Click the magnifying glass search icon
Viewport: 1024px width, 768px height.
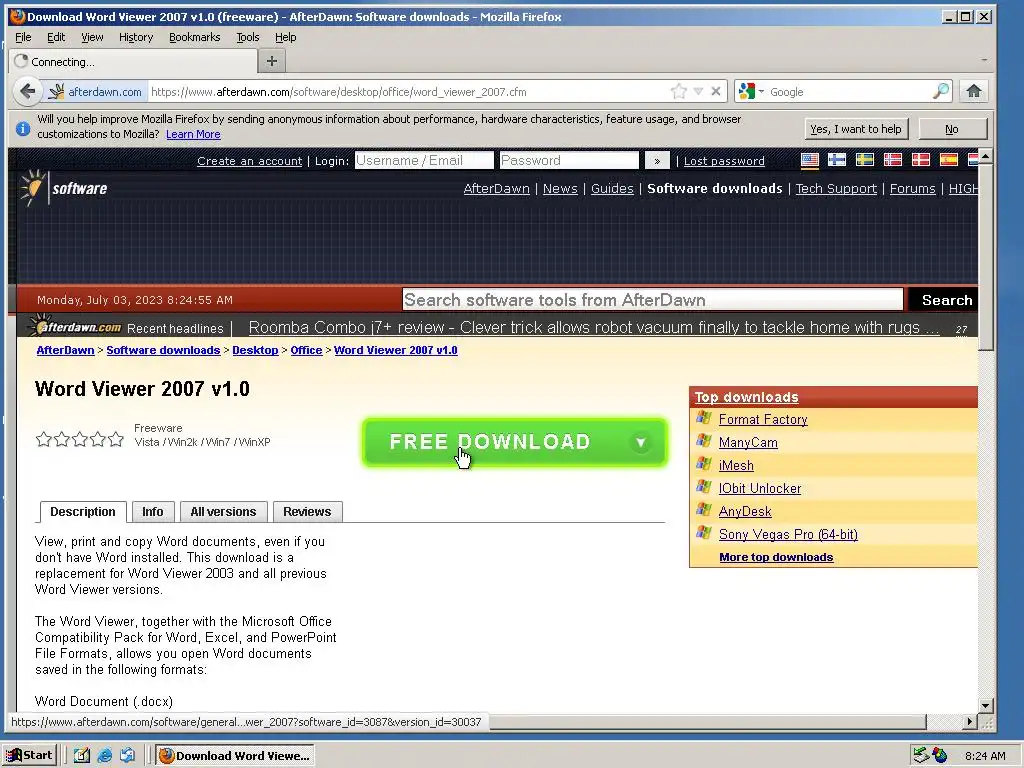click(x=940, y=91)
